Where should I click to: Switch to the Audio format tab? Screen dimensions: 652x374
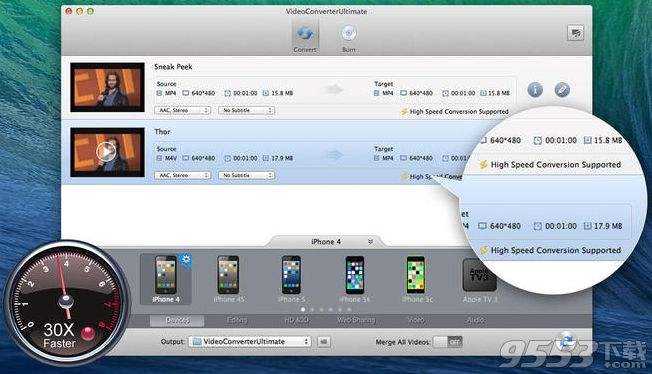(475, 320)
